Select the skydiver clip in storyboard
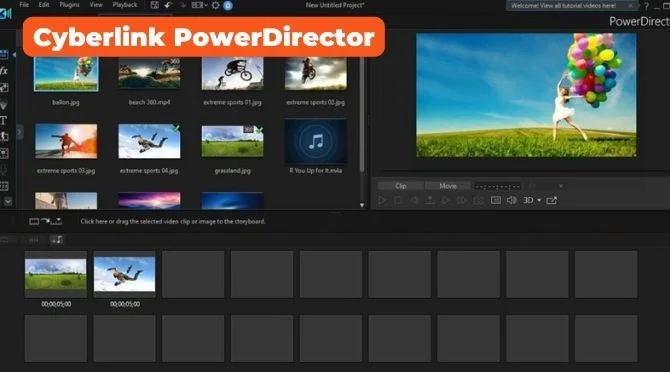 click(x=124, y=274)
